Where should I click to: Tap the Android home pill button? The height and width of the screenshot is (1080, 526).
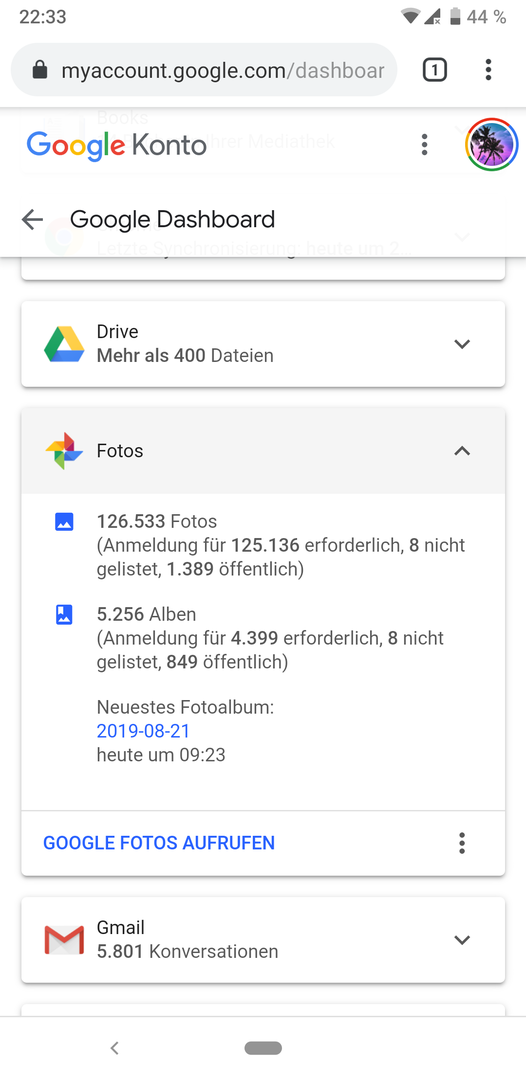coord(263,1048)
